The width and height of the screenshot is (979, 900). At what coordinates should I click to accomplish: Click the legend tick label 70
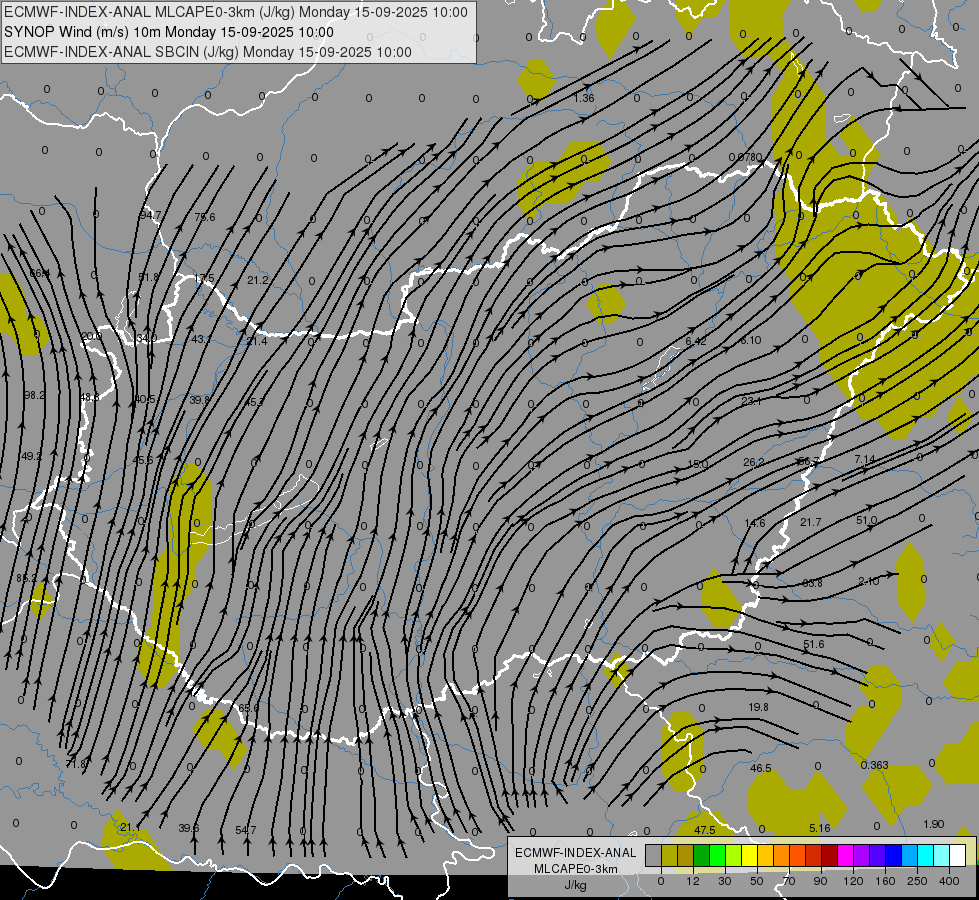[789, 881]
